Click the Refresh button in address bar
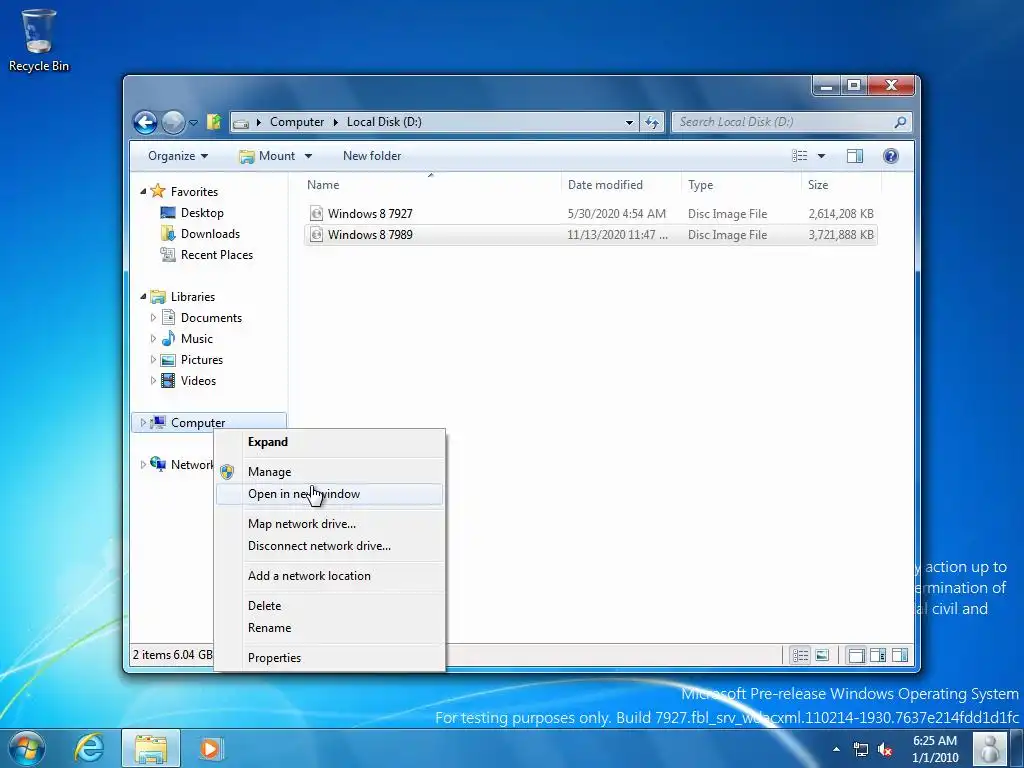Viewport: 1024px width, 768px height. click(652, 122)
